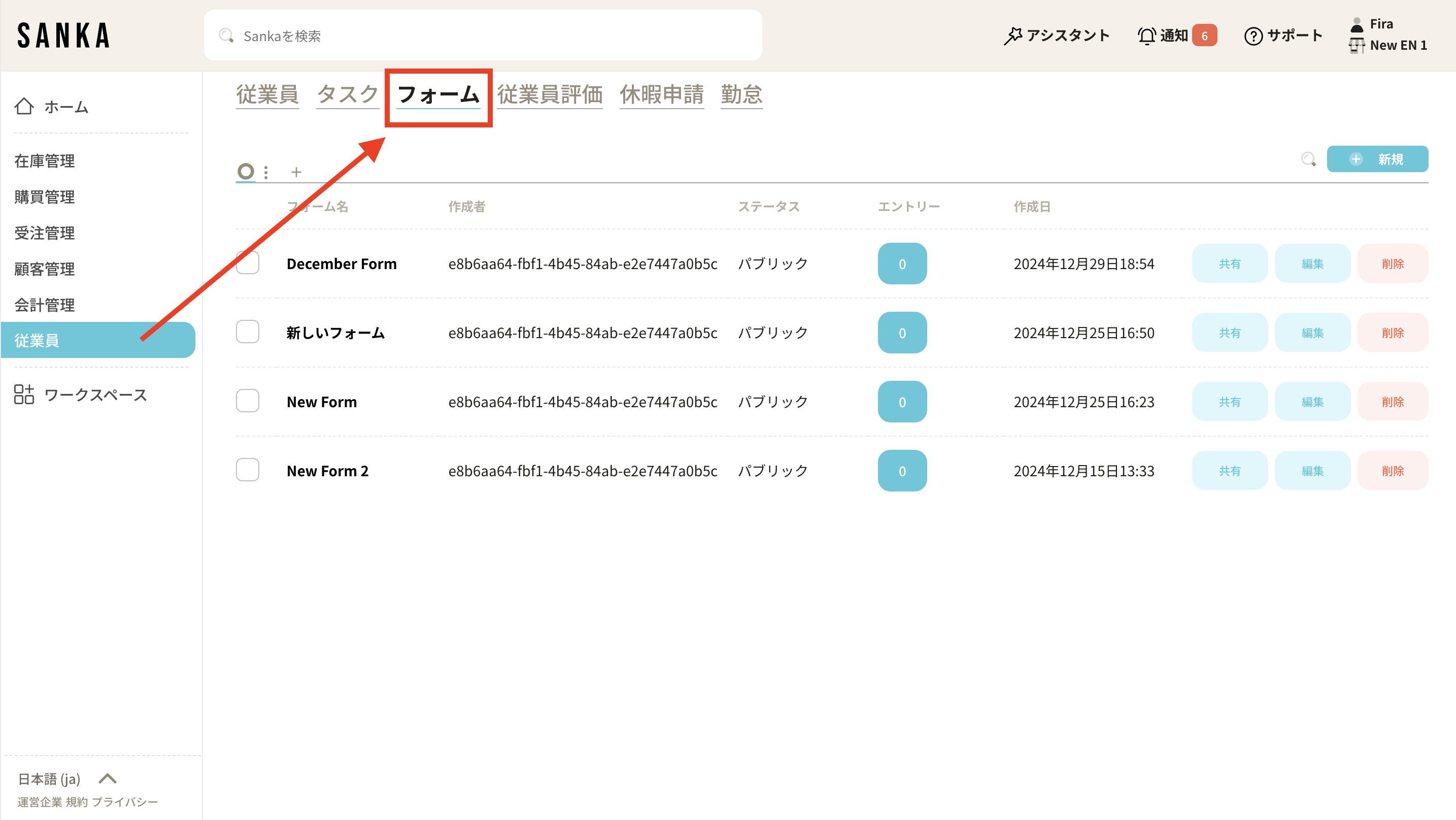Click the notification bell icon
Image resolution: width=1456 pixels, height=820 pixels.
(x=1146, y=36)
